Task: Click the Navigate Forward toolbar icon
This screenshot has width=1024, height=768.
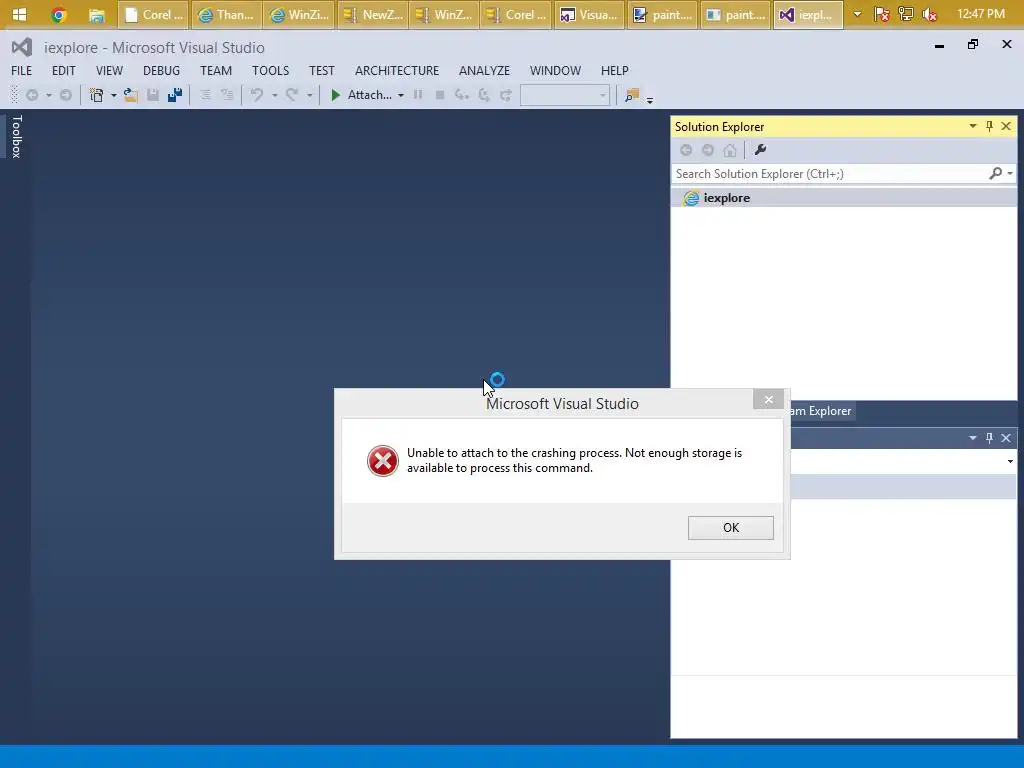Action: (65, 95)
